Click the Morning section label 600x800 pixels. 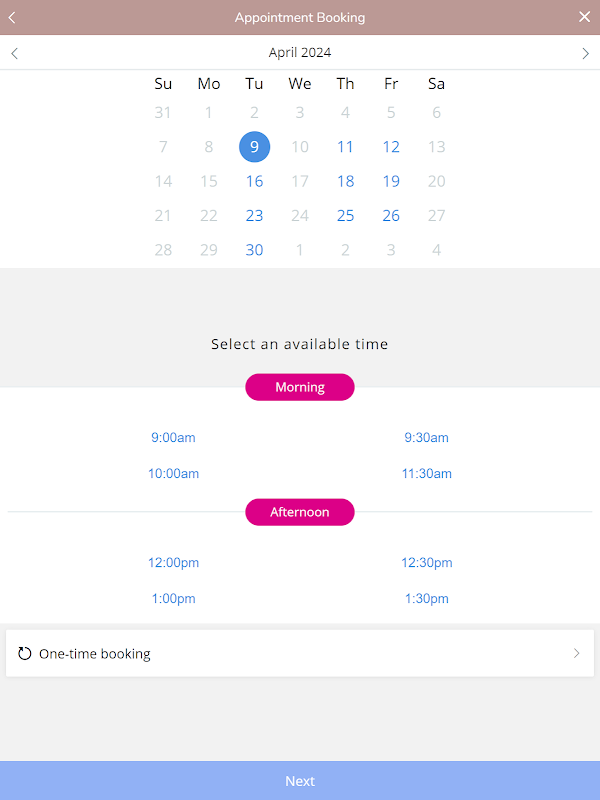click(x=300, y=387)
